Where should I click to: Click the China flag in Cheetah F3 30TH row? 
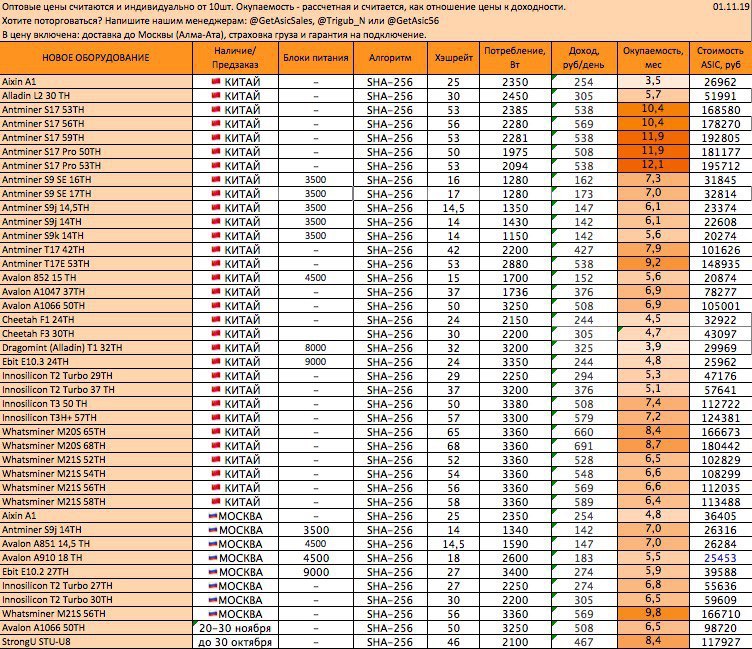pyautogui.click(x=215, y=333)
